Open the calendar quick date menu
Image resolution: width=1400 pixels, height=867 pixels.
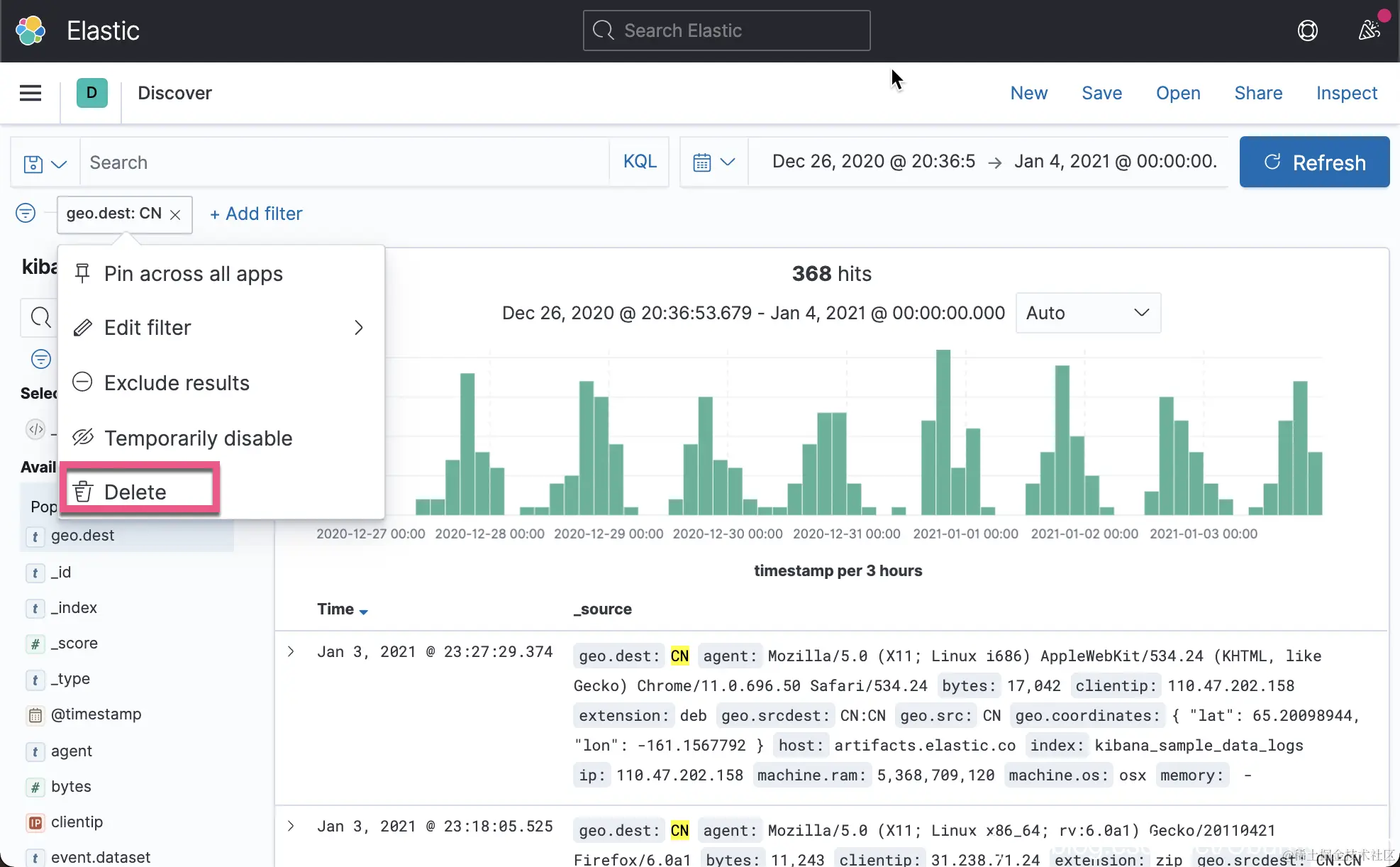[x=713, y=162]
